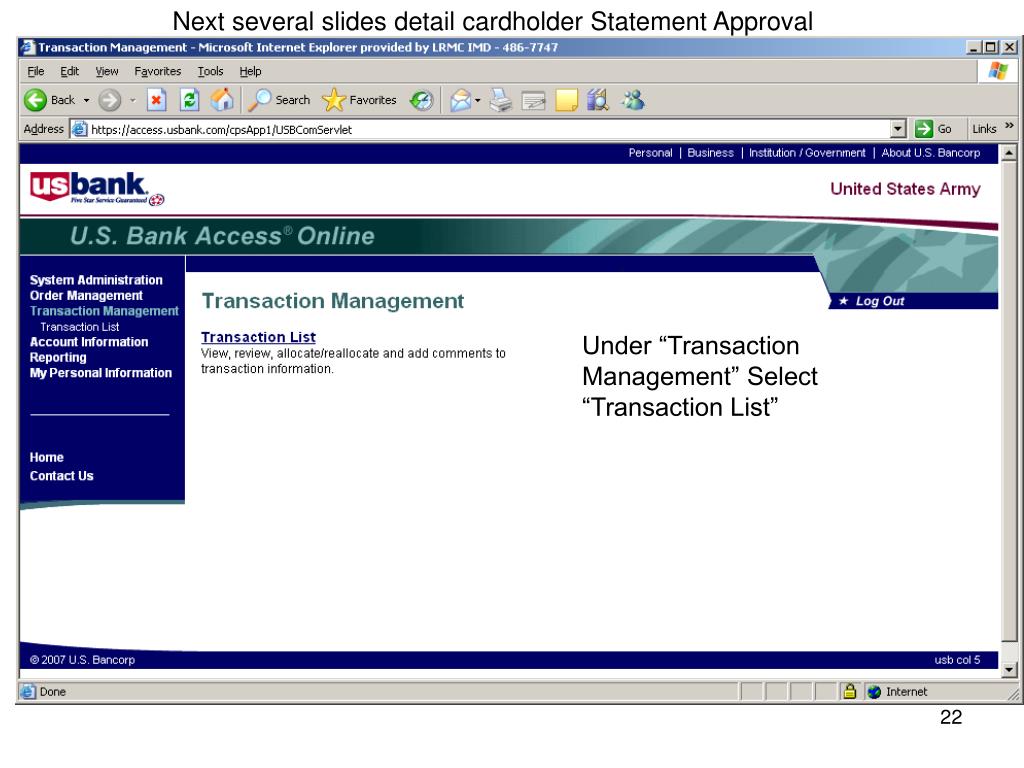
Task: Click the About U.S. Bancorp link
Action: pyautogui.click(x=931, y=153)
